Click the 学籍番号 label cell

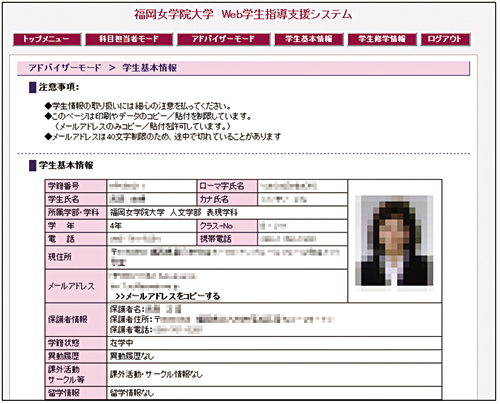pos(76,186)
